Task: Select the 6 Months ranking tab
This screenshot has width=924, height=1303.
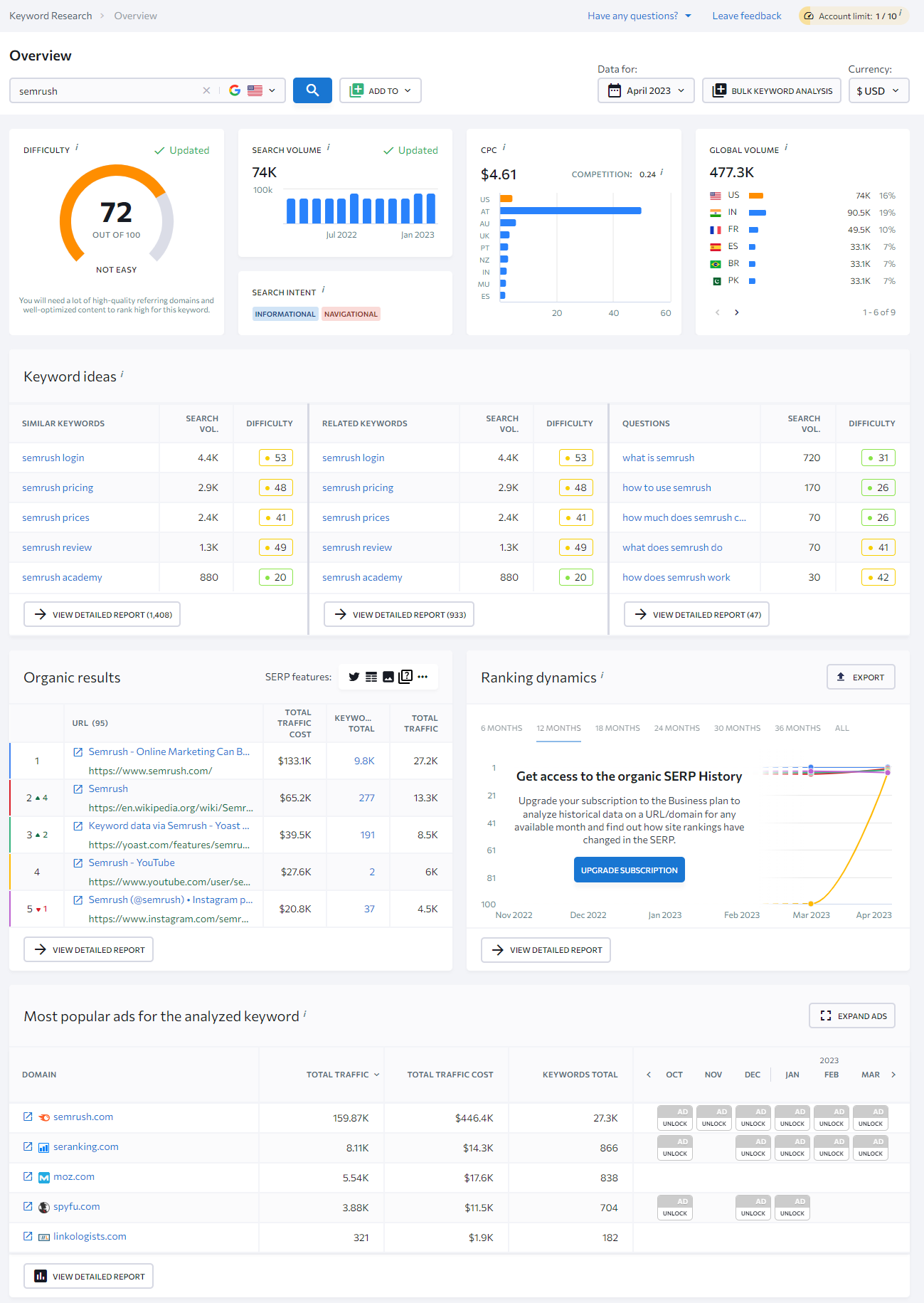Action: (501, 728)
